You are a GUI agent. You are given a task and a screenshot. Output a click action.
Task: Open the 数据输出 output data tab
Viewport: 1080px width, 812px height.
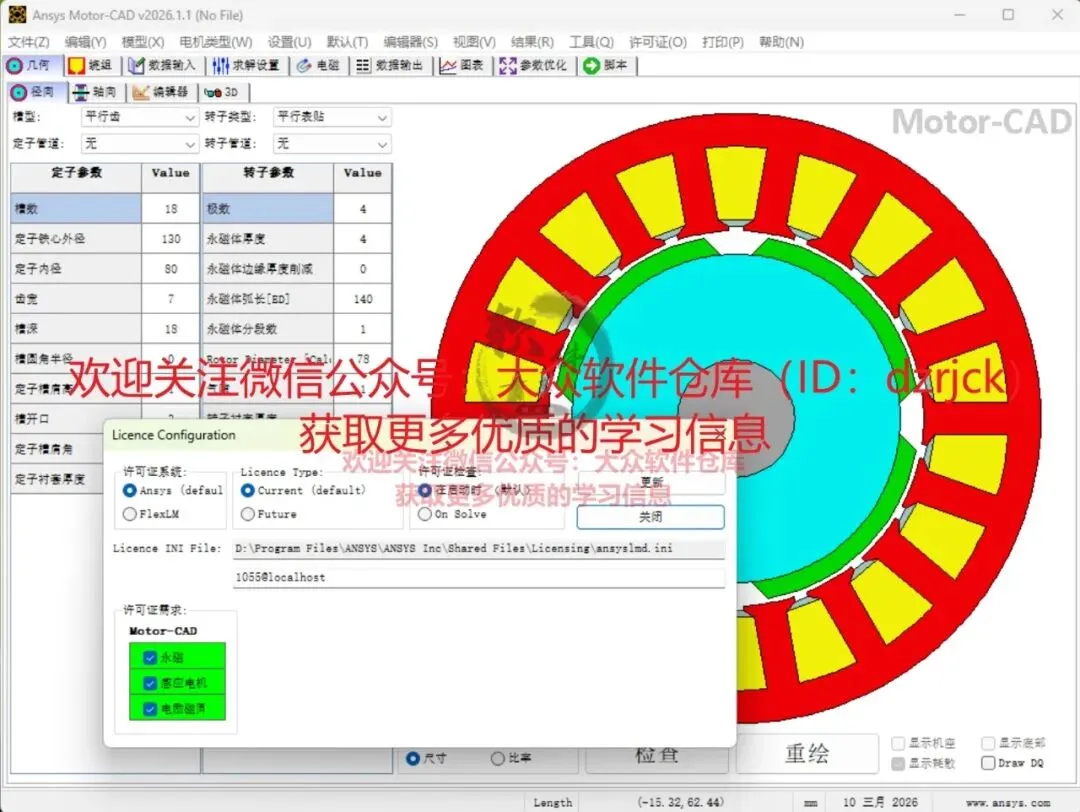coord(390,65)
